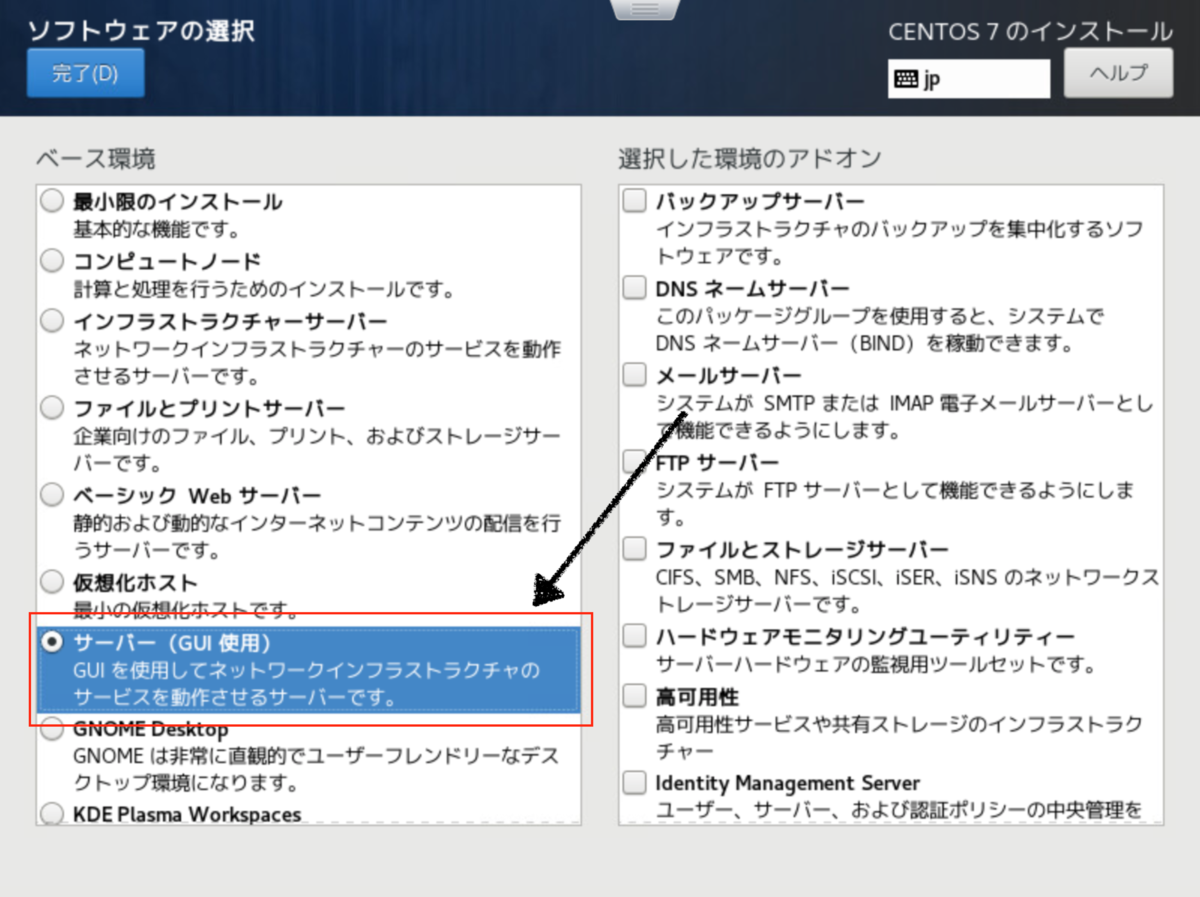
Task: Choose GNOME Desktop radio button
Action: click(52, 729)
